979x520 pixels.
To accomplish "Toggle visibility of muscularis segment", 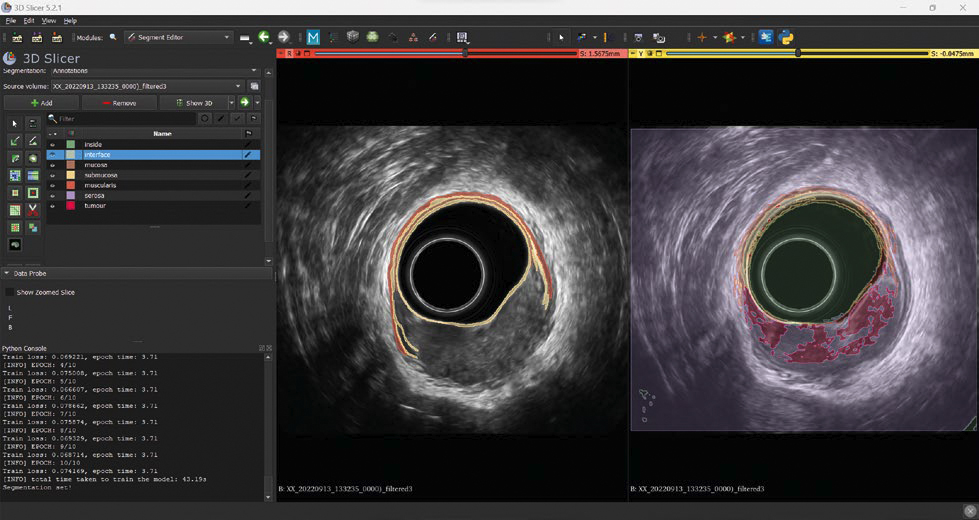I will 52,185.
